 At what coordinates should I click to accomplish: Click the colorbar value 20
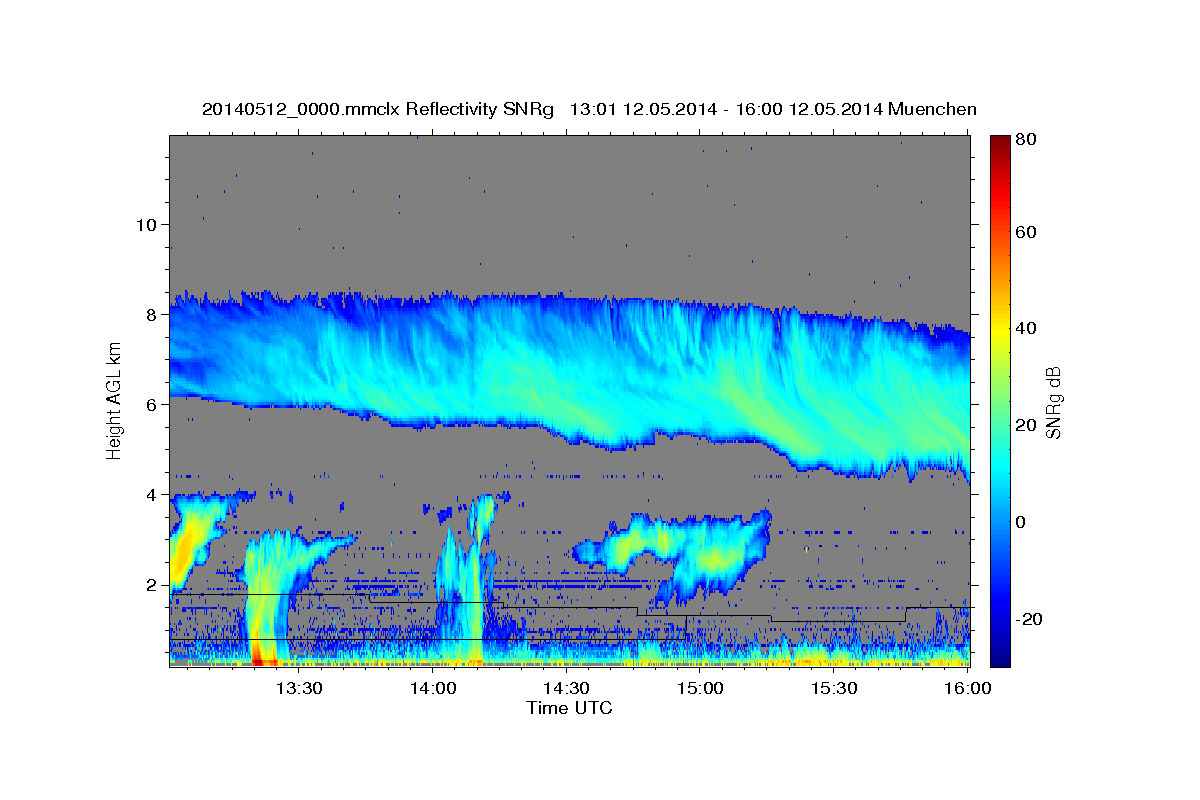coord(1025,425)
